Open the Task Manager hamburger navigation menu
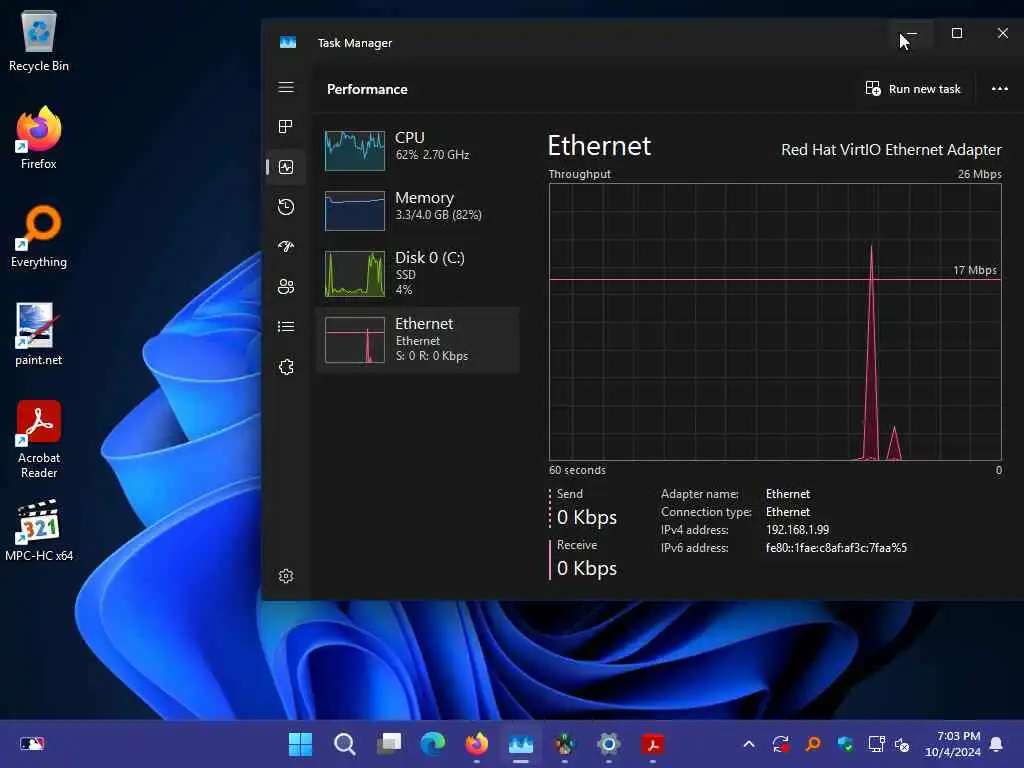The width and height of the screenshot is (1024, 768). [286, 87]
